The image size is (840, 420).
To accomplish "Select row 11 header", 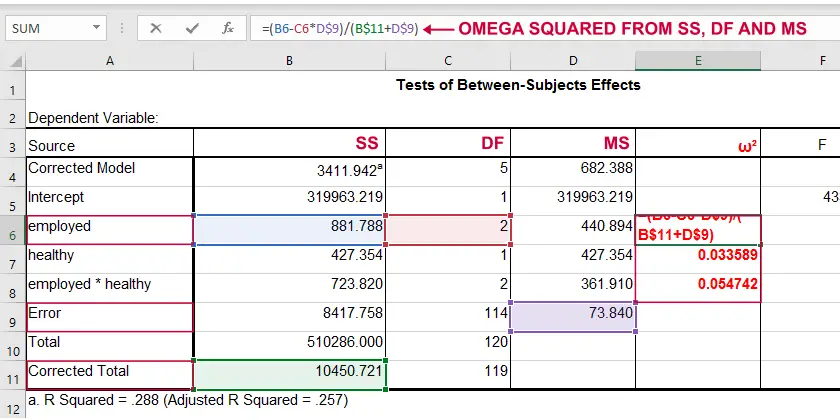I will [13, 375].
